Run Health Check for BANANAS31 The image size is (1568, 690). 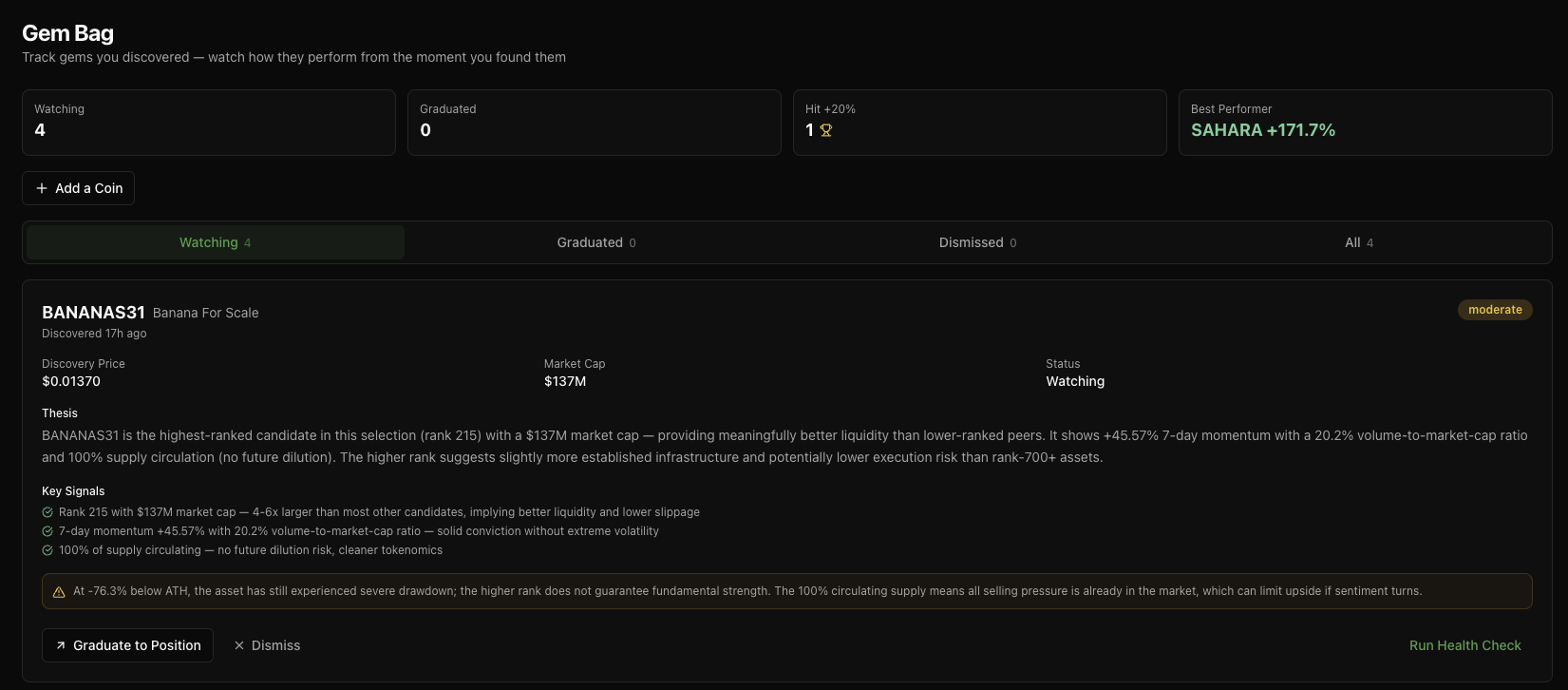(1464, 645)
